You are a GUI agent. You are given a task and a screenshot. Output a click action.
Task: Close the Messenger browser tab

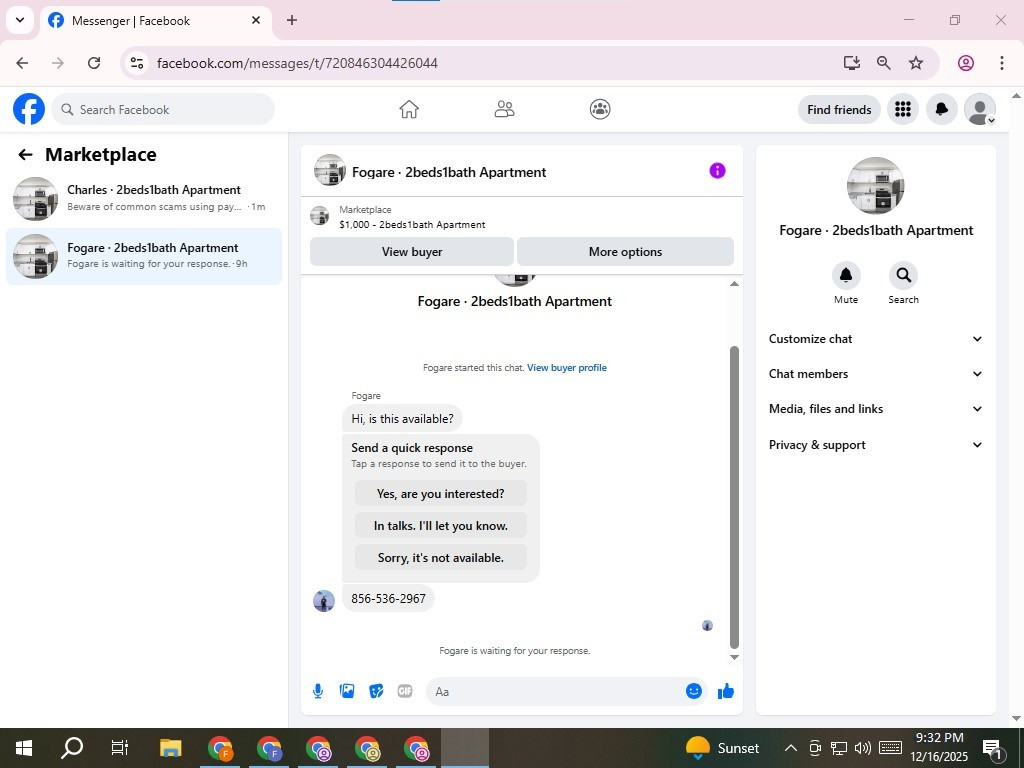(x=256, y=20)
